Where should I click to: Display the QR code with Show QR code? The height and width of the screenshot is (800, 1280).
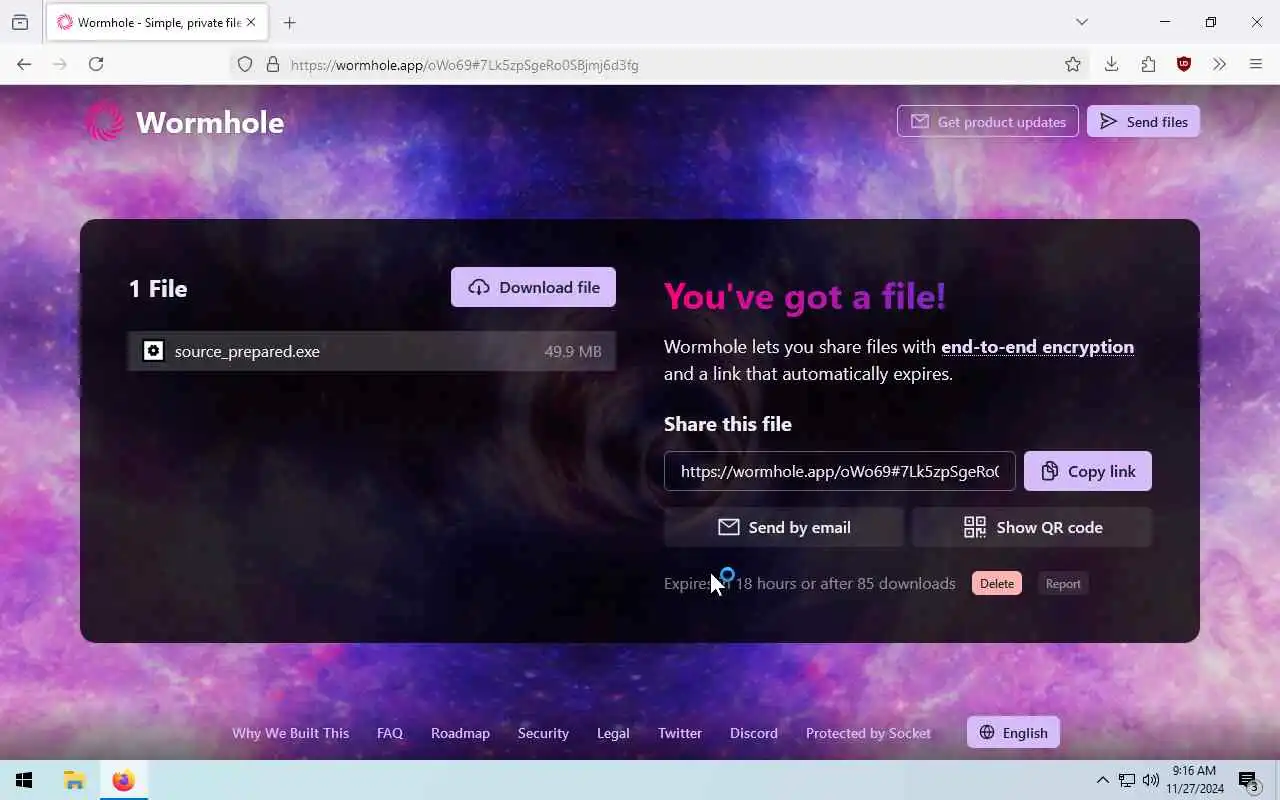coord(1032,527)
